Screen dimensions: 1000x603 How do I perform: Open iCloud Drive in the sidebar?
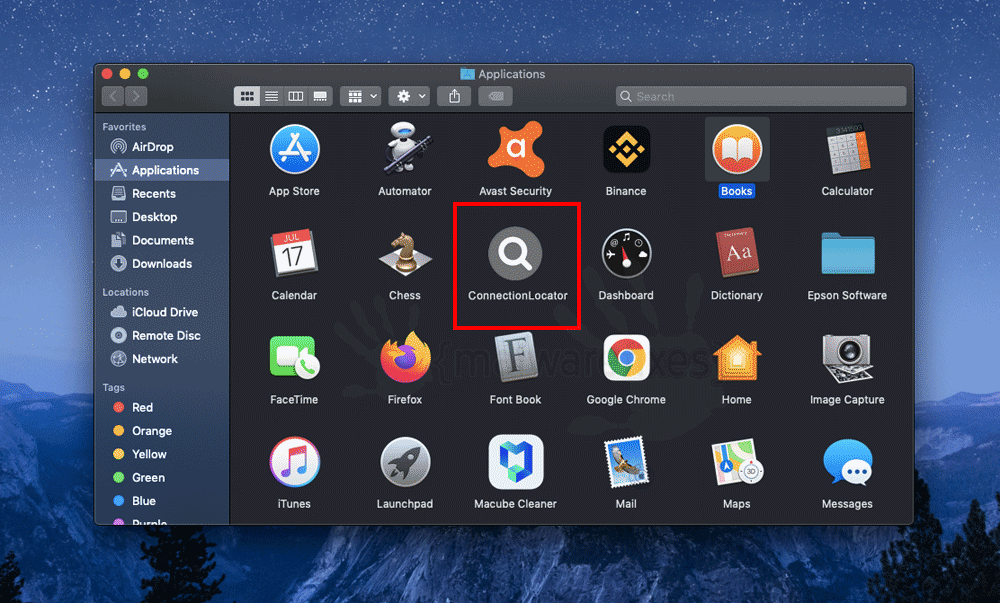(162, 312)
